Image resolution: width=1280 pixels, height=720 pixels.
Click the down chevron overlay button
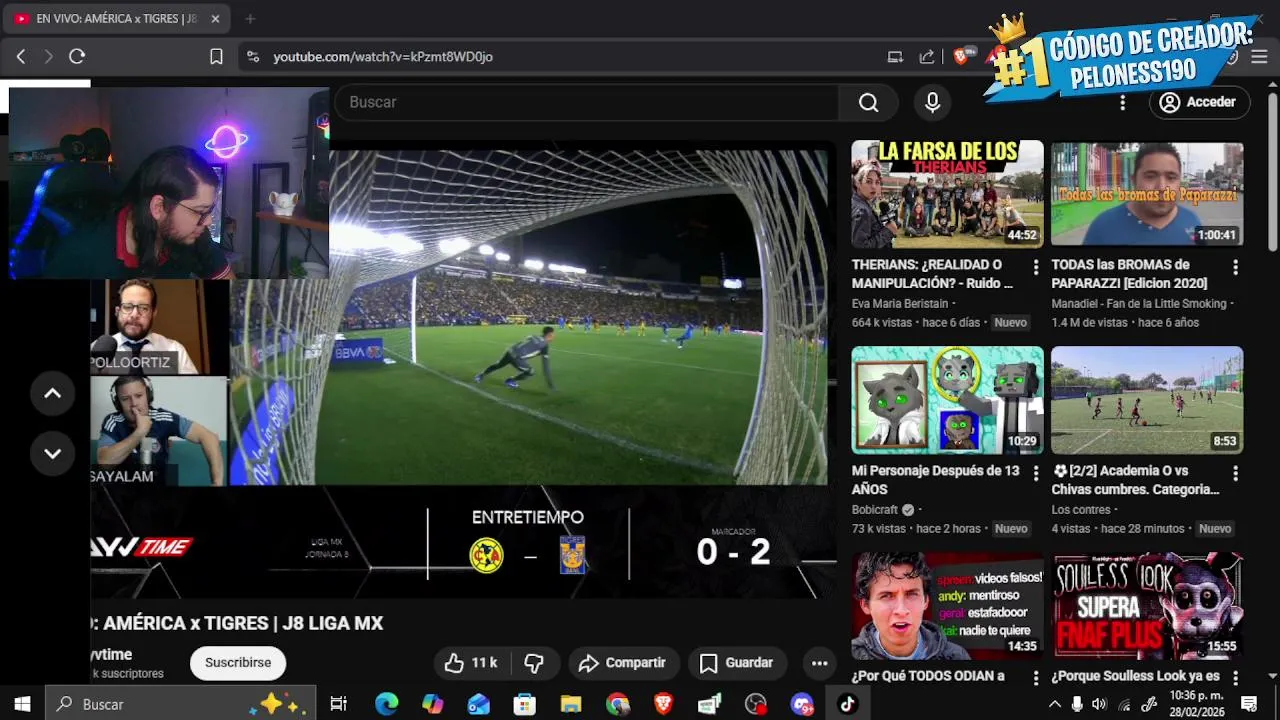[53, 453]
